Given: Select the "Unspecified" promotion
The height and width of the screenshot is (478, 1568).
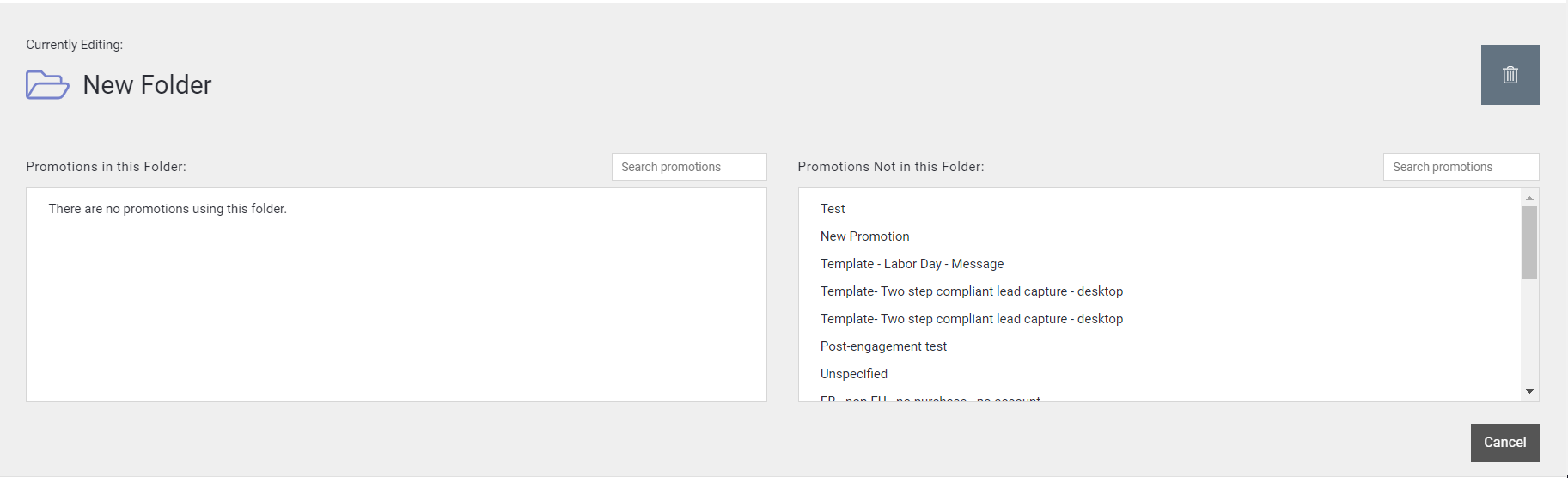Looking at the screenshot, I should (x=853, y=374).
